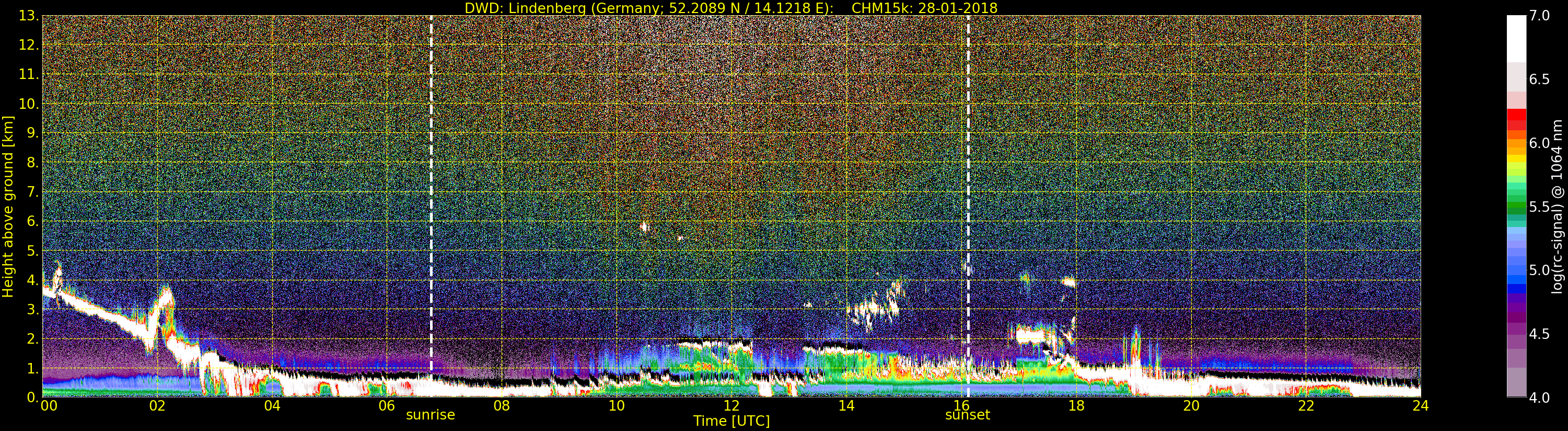This screenshot has width=1568, height=431.
Task: Click the plot title 'DWD: Lindenberg (Germany...'
Action: (x=731, y=8)
